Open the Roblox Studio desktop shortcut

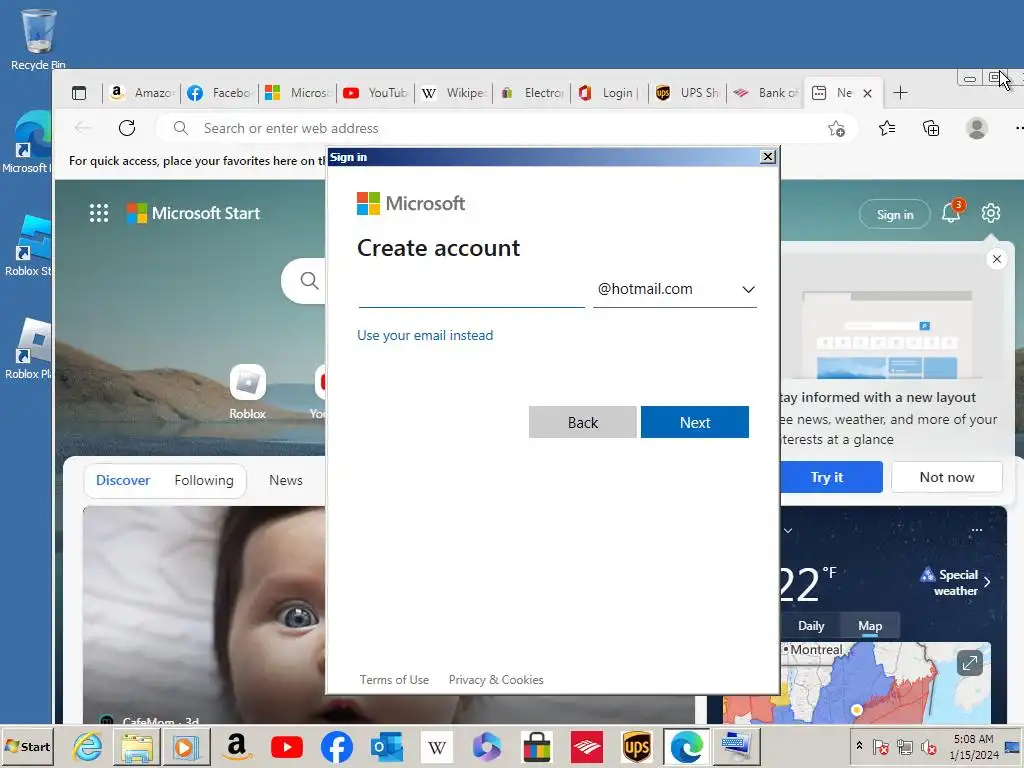tap(27, 245)
